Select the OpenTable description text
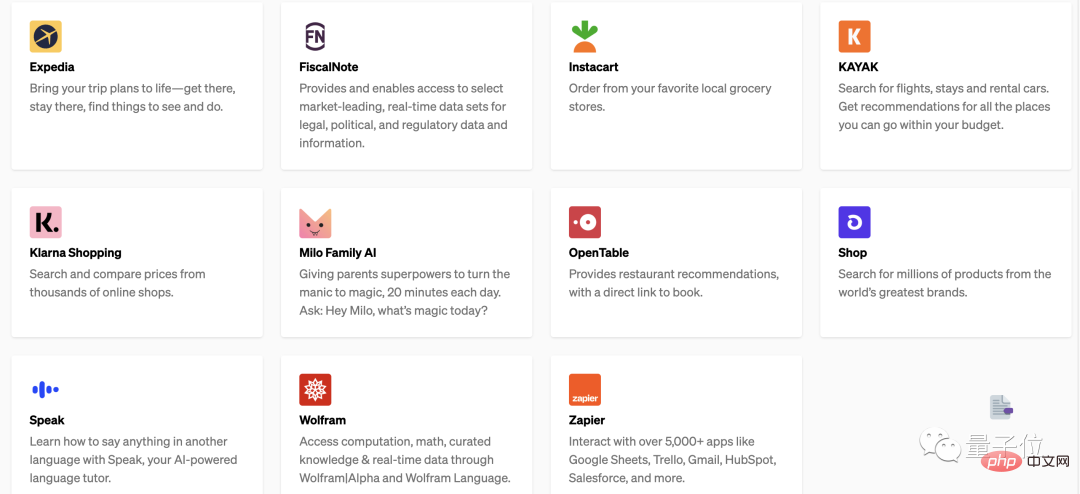The image size is (1080, 494). pos(674,283)
